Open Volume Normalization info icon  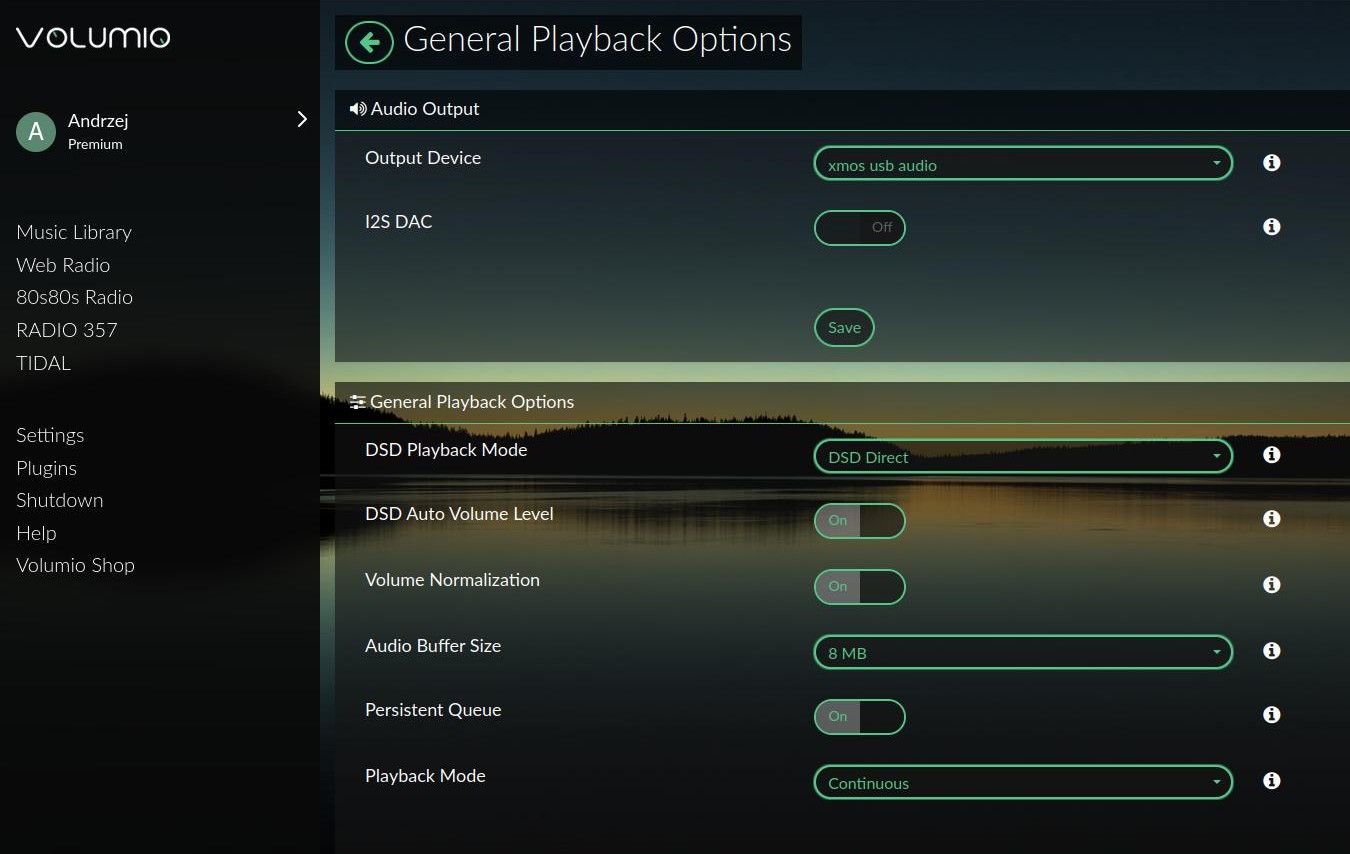click(1272, 585)
